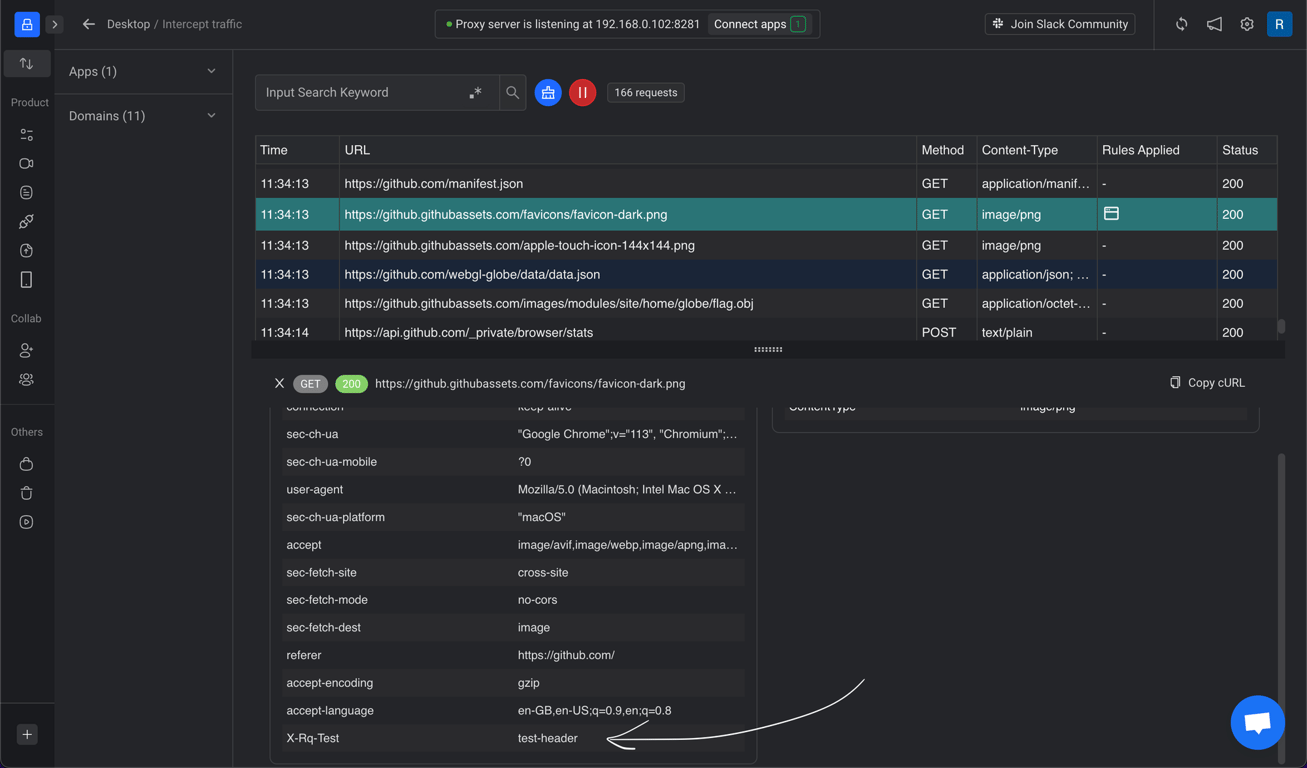Image resolution: width=1307 pixels, height=768 pixels.
Task: Click the search keyword input field
Action: point(360,93)
